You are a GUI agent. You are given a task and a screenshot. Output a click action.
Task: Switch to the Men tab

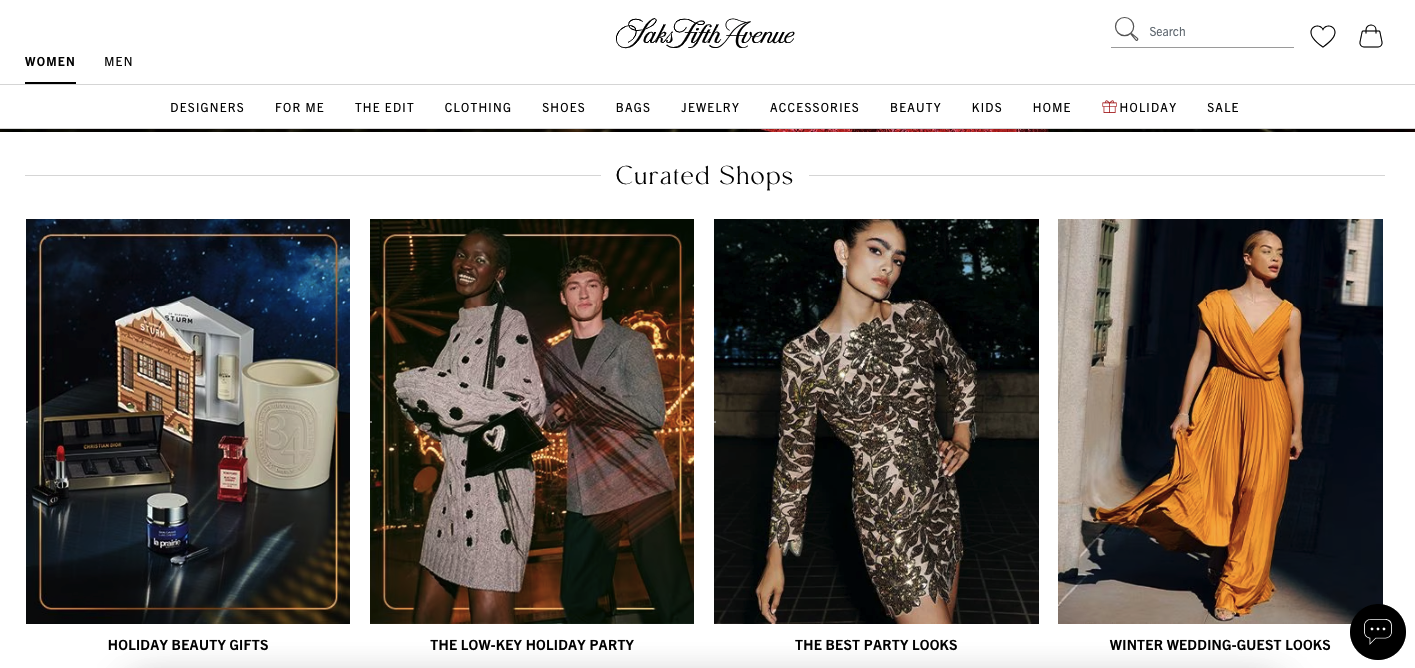[x=119, y=62]
